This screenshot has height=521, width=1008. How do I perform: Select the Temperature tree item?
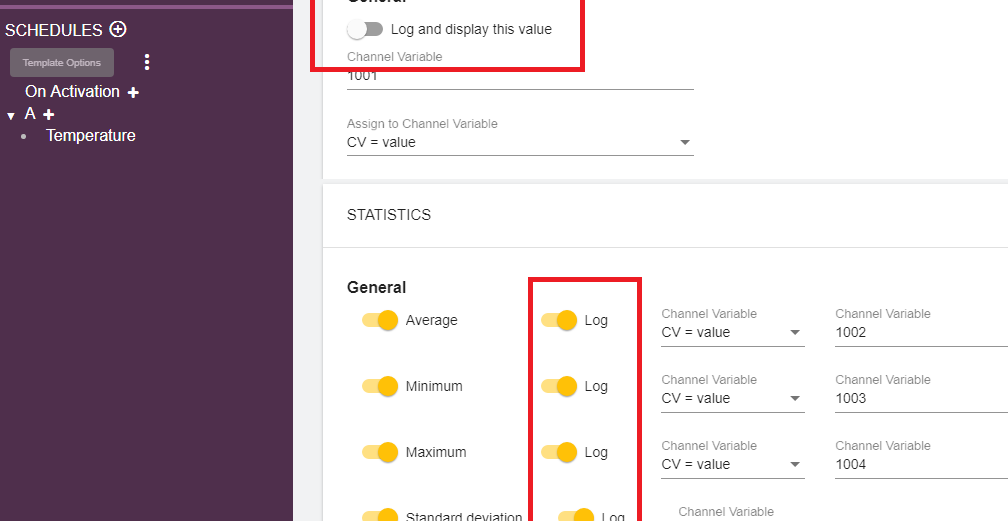[90, 136]
